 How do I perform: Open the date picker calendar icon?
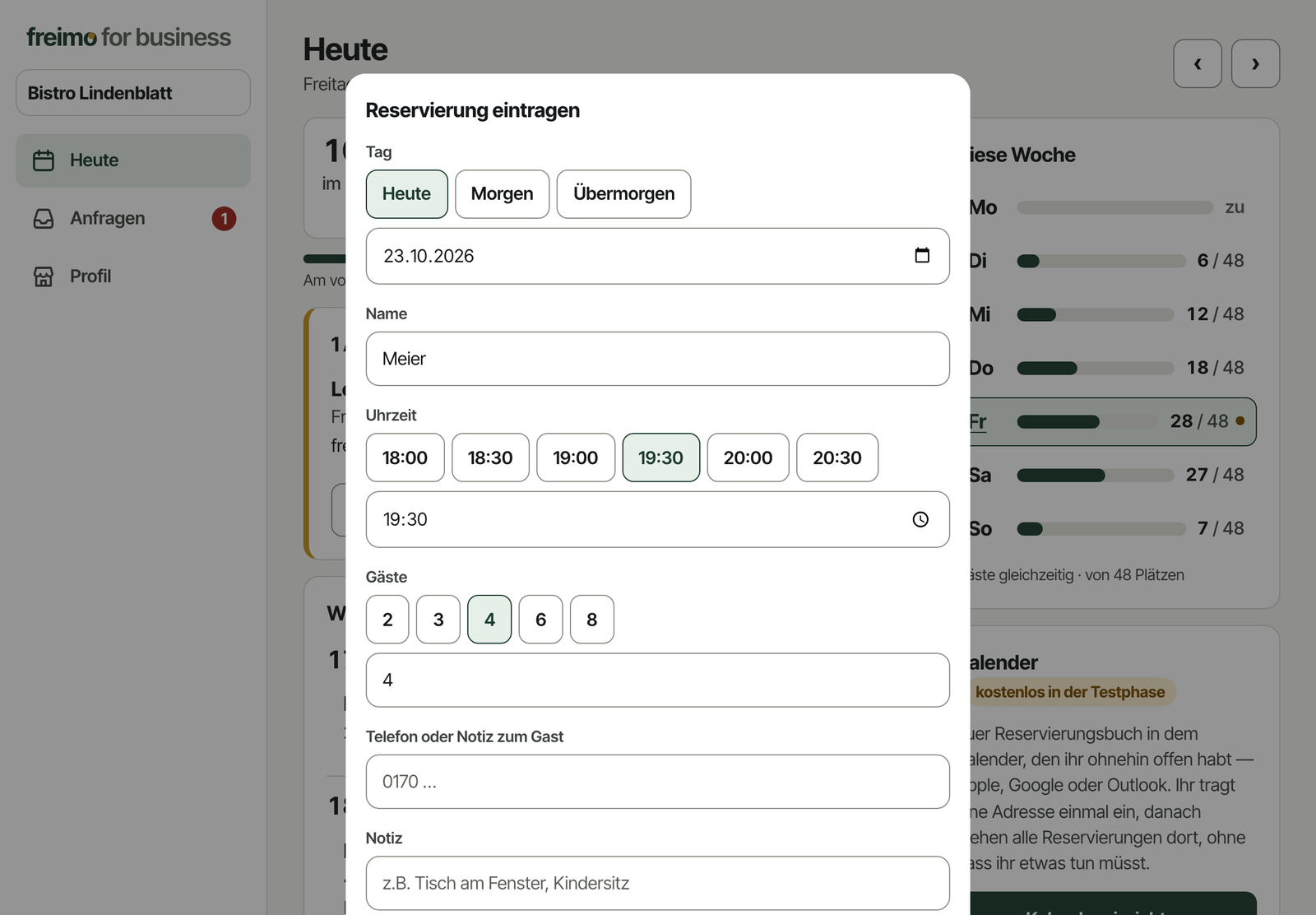pyautogui.click(x=922, y=255)
